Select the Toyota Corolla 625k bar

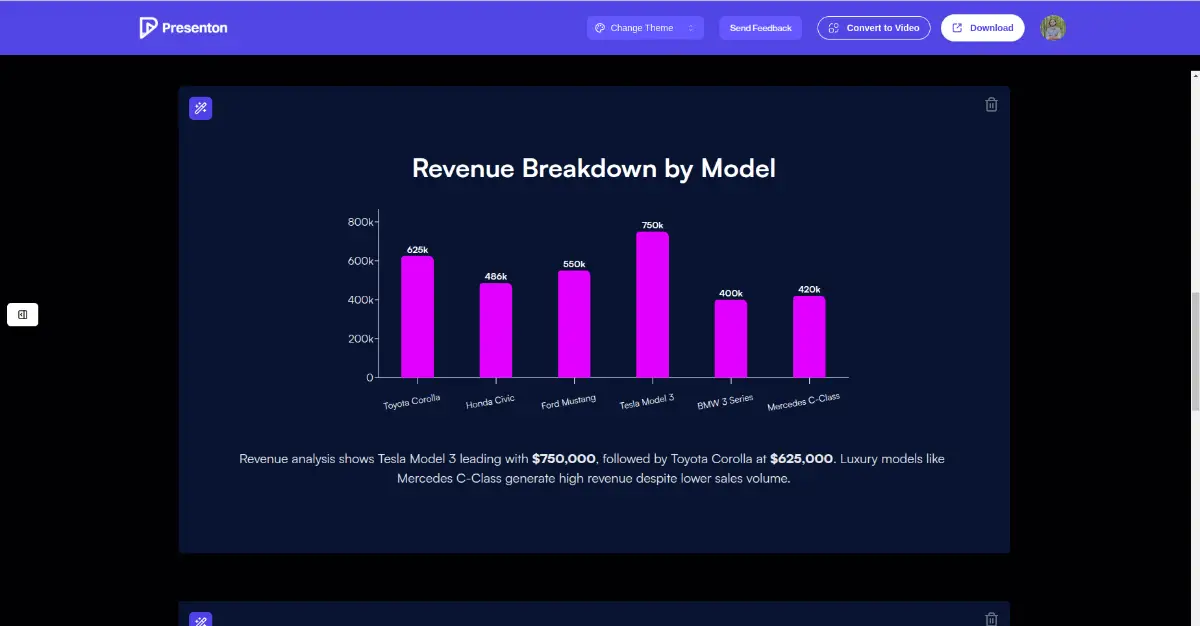click(417, 317)
